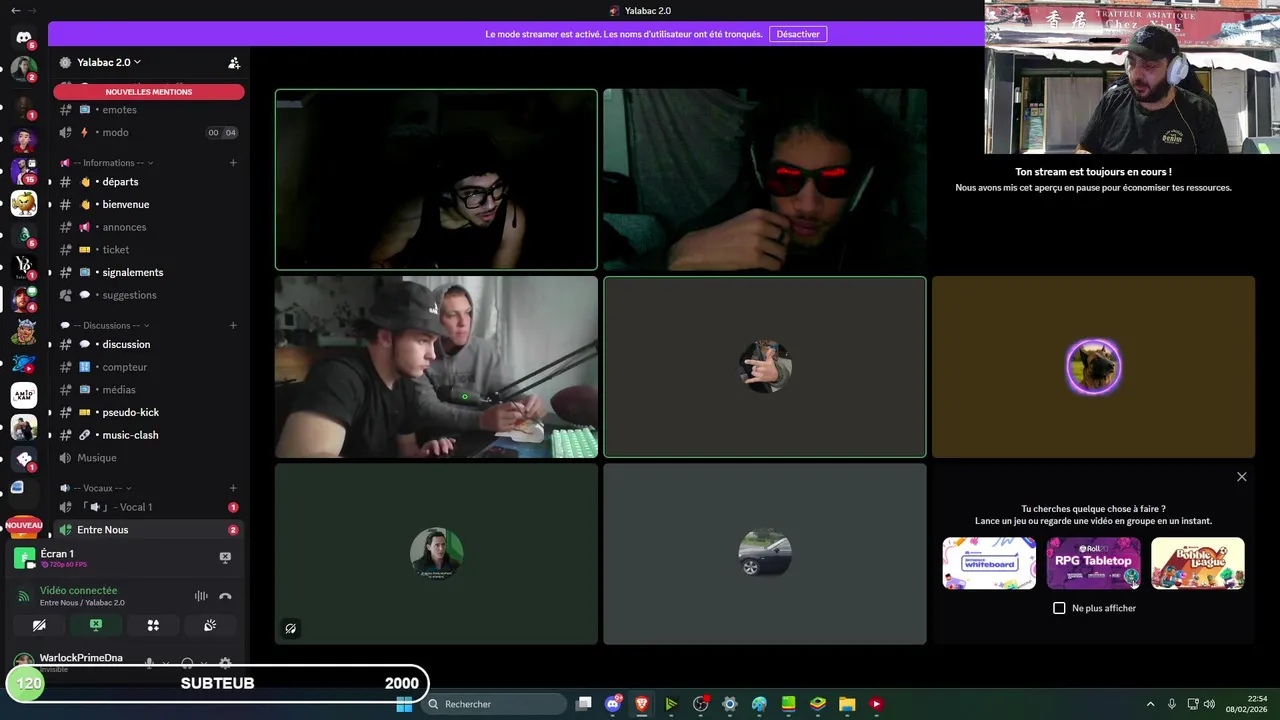The image size is (1280, 720).
Task: Open the modo voice channel
Action: click(x=149, y=132)
